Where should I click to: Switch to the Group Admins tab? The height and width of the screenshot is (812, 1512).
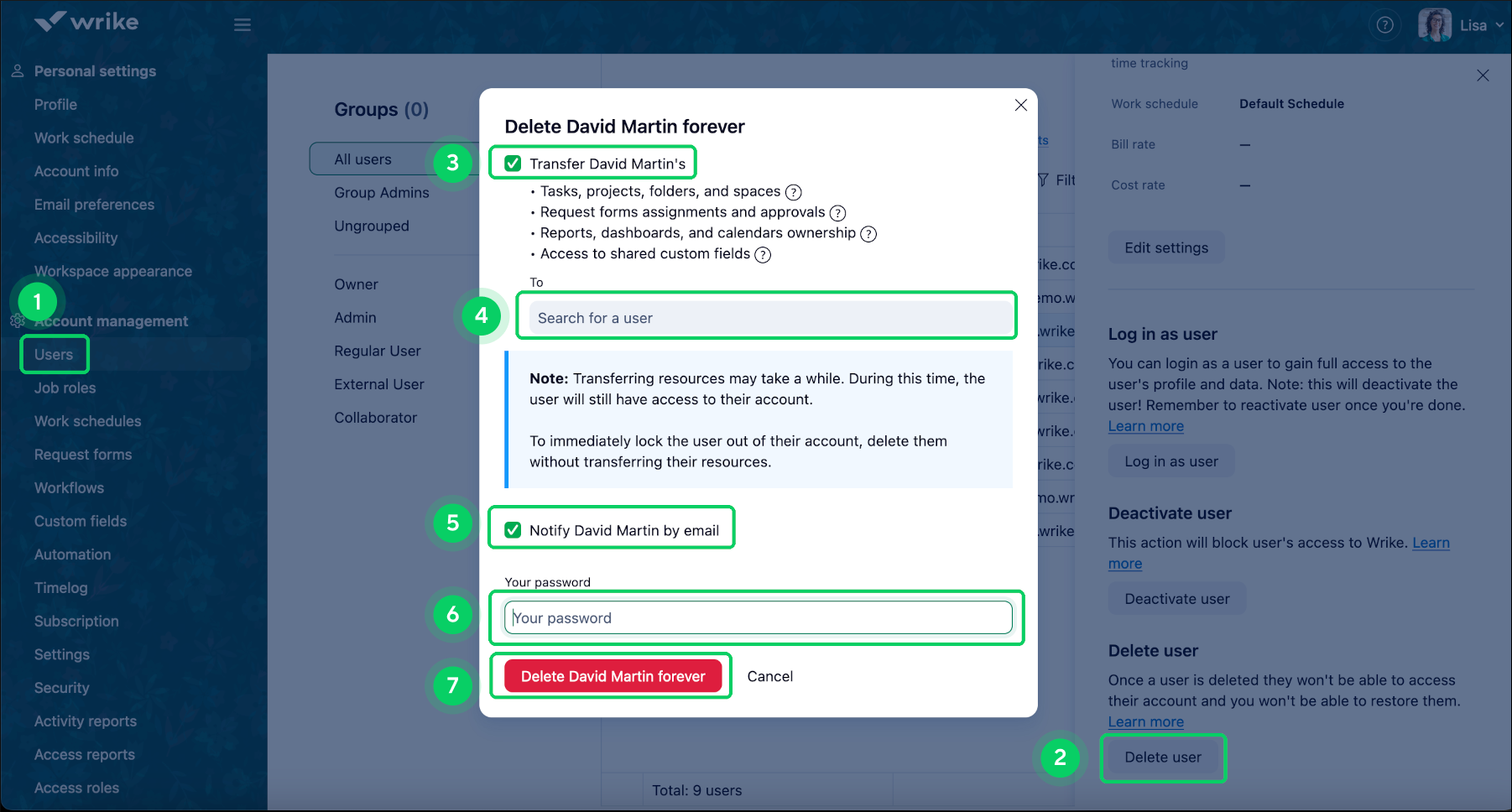pyautogui.click(x=381, y=192)
